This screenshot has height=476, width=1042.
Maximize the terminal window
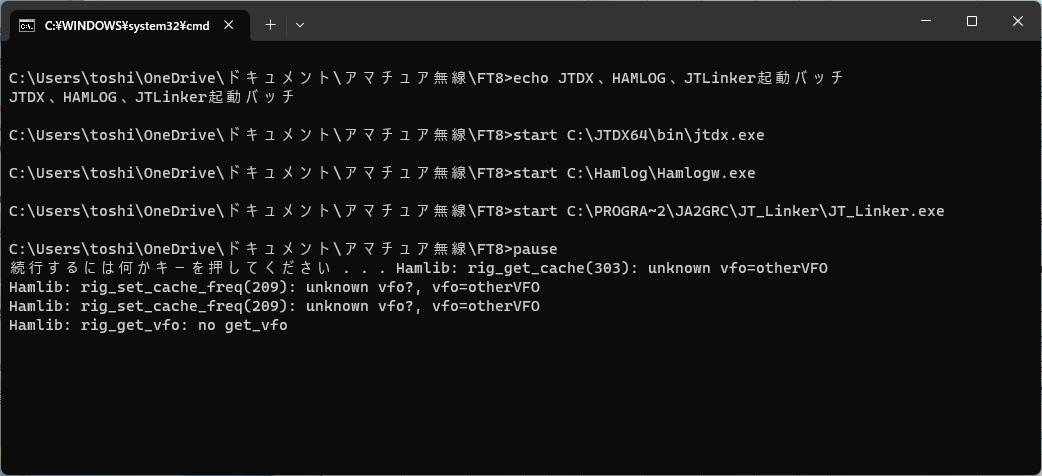coord(972,21)
